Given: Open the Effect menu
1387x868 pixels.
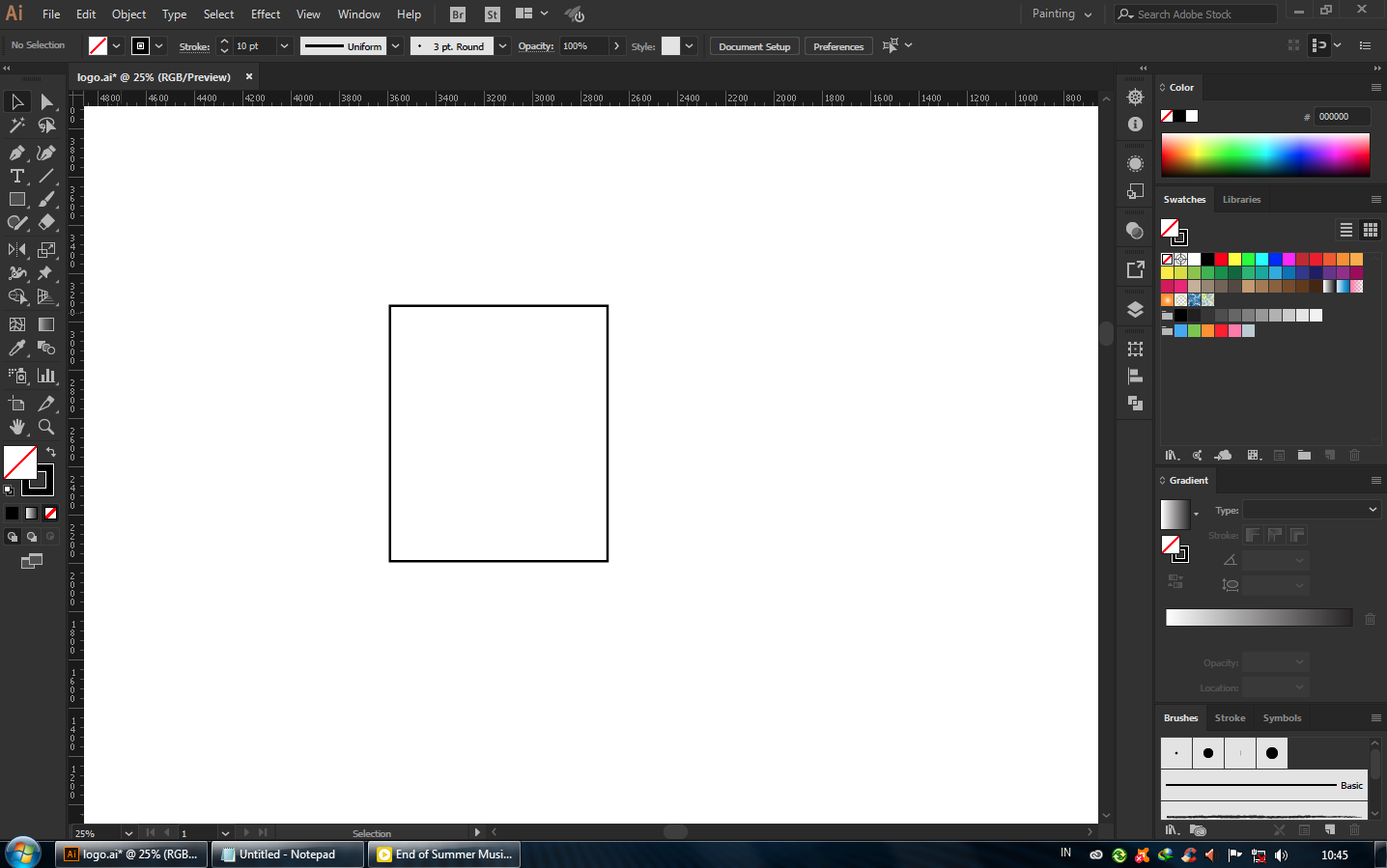Looking at the screenshot, I should point(266,14).
